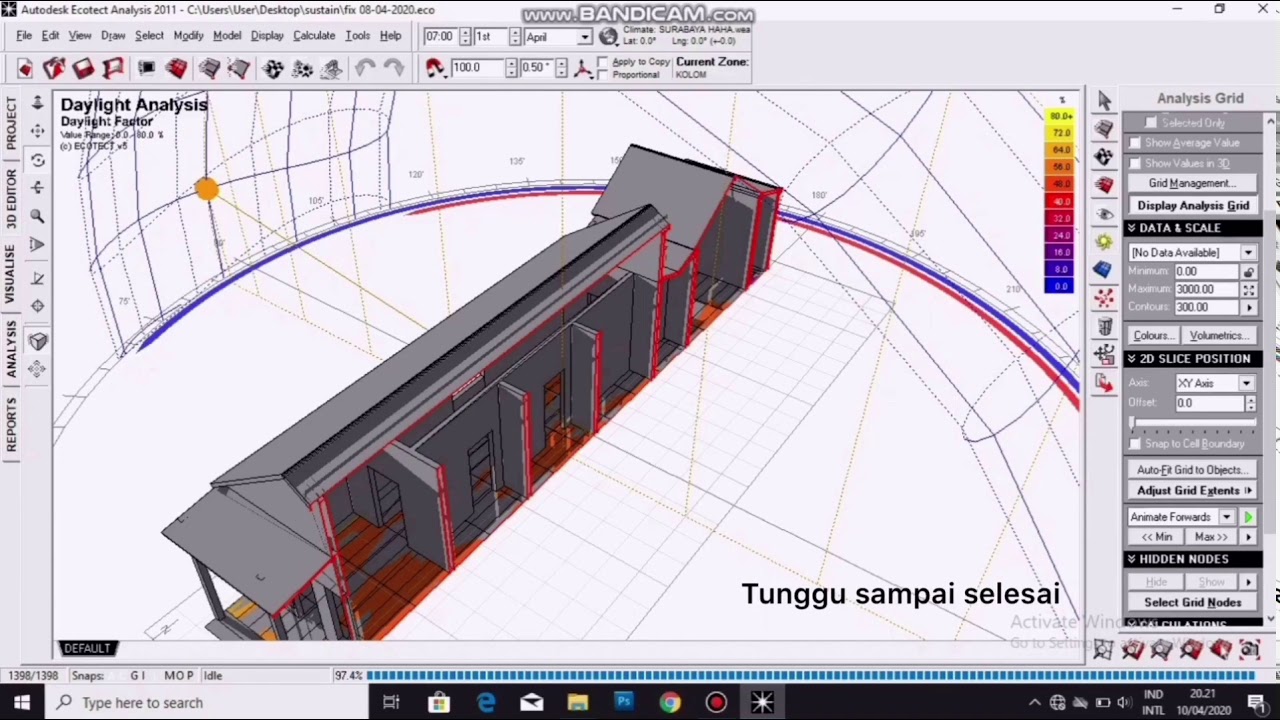Click the green play animation button
The height and width of the screenshot is (720, 1280).
click(1248, 517)
